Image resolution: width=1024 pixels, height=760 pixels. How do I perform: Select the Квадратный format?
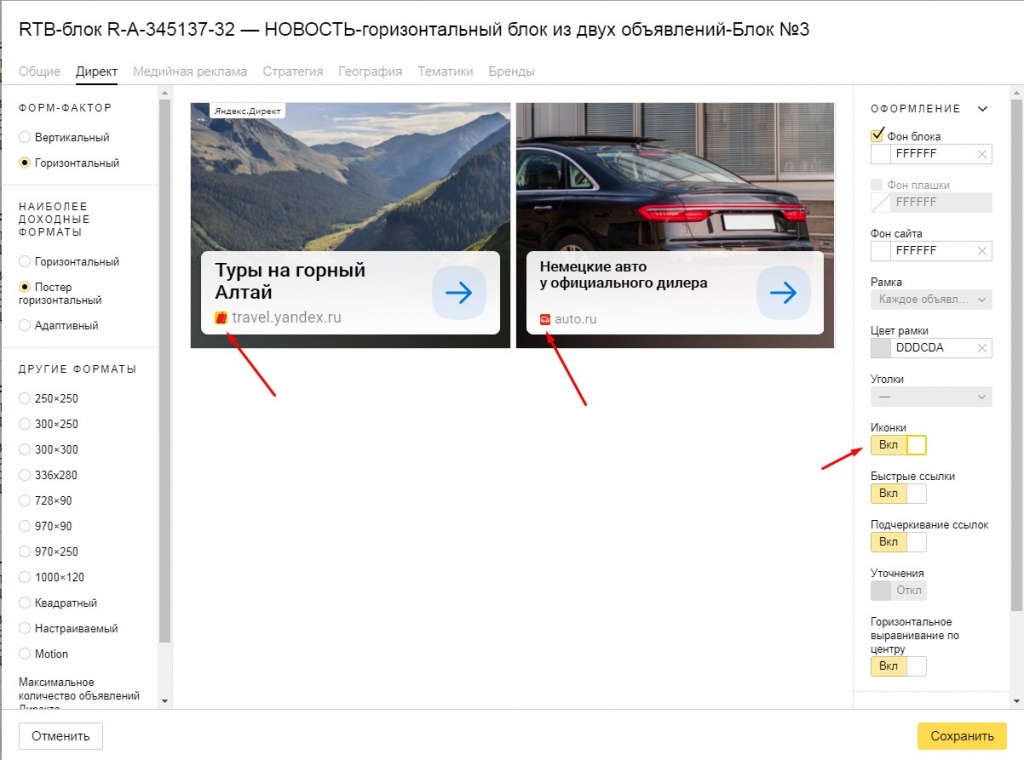(x=25, y=603)
